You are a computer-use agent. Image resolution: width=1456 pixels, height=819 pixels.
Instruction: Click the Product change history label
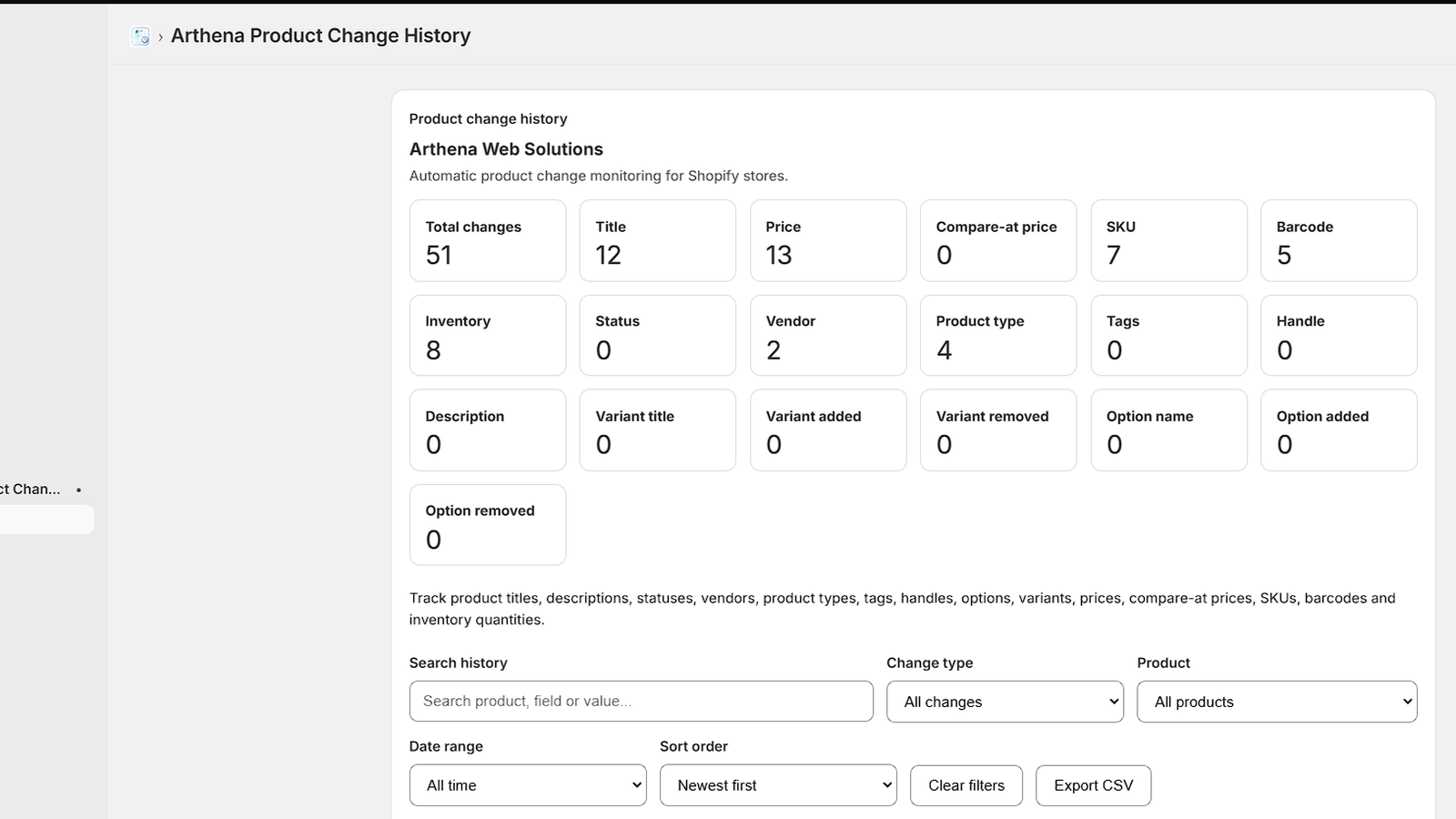[x=488, y=119]
